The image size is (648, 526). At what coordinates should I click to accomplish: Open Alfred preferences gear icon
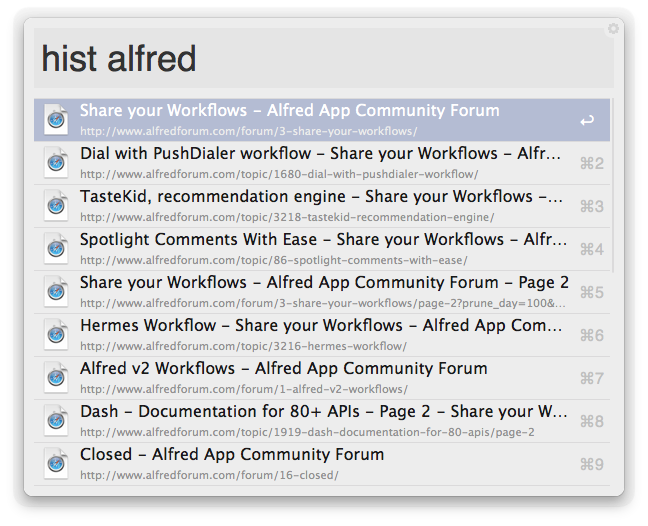(613, 29)
